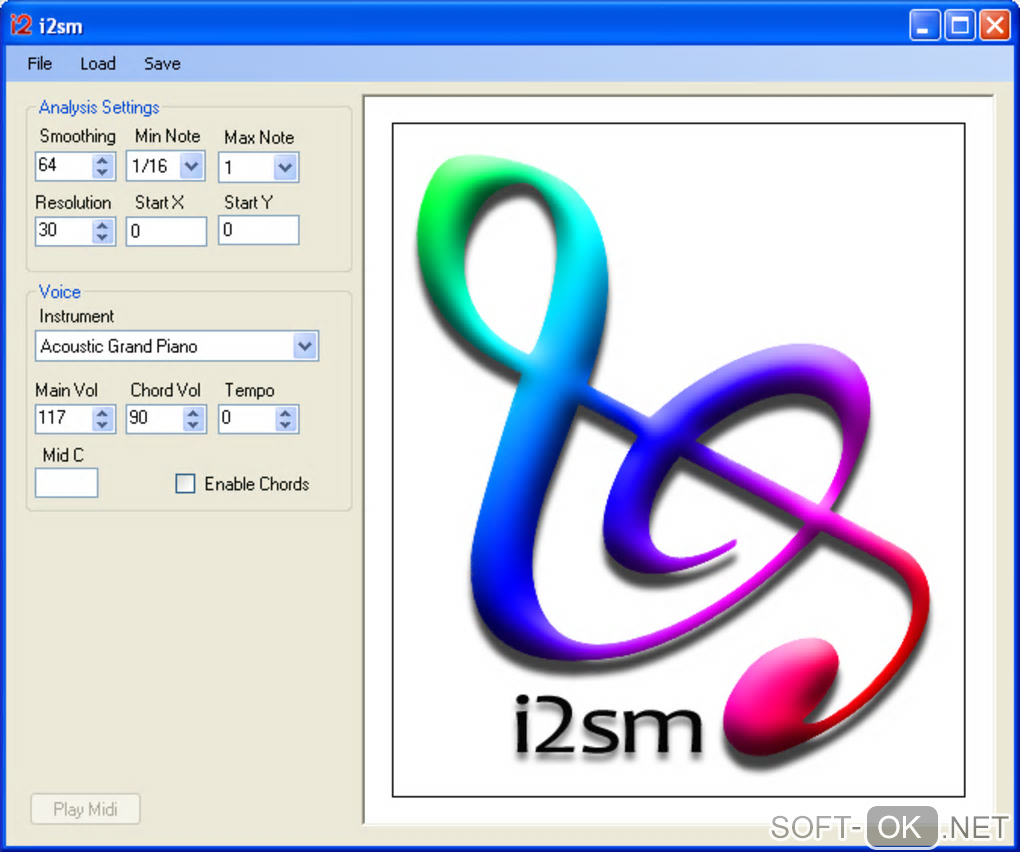Increase Smoothing value with up arrow
This screenshot has width=1020, height=852.
pos(102,160)
